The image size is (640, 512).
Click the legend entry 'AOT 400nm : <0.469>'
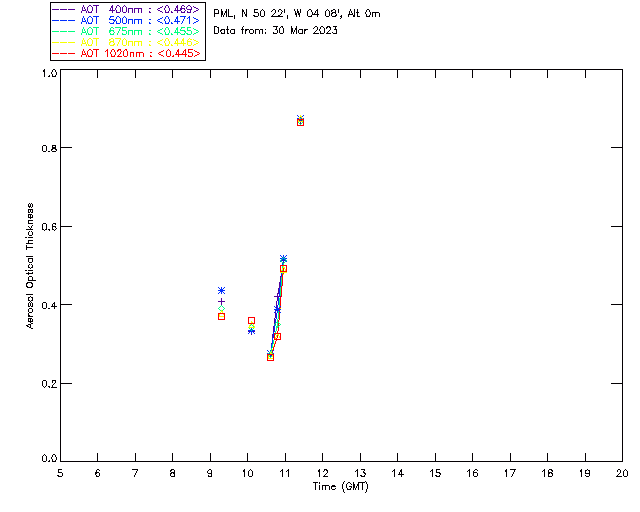(126, 9)
